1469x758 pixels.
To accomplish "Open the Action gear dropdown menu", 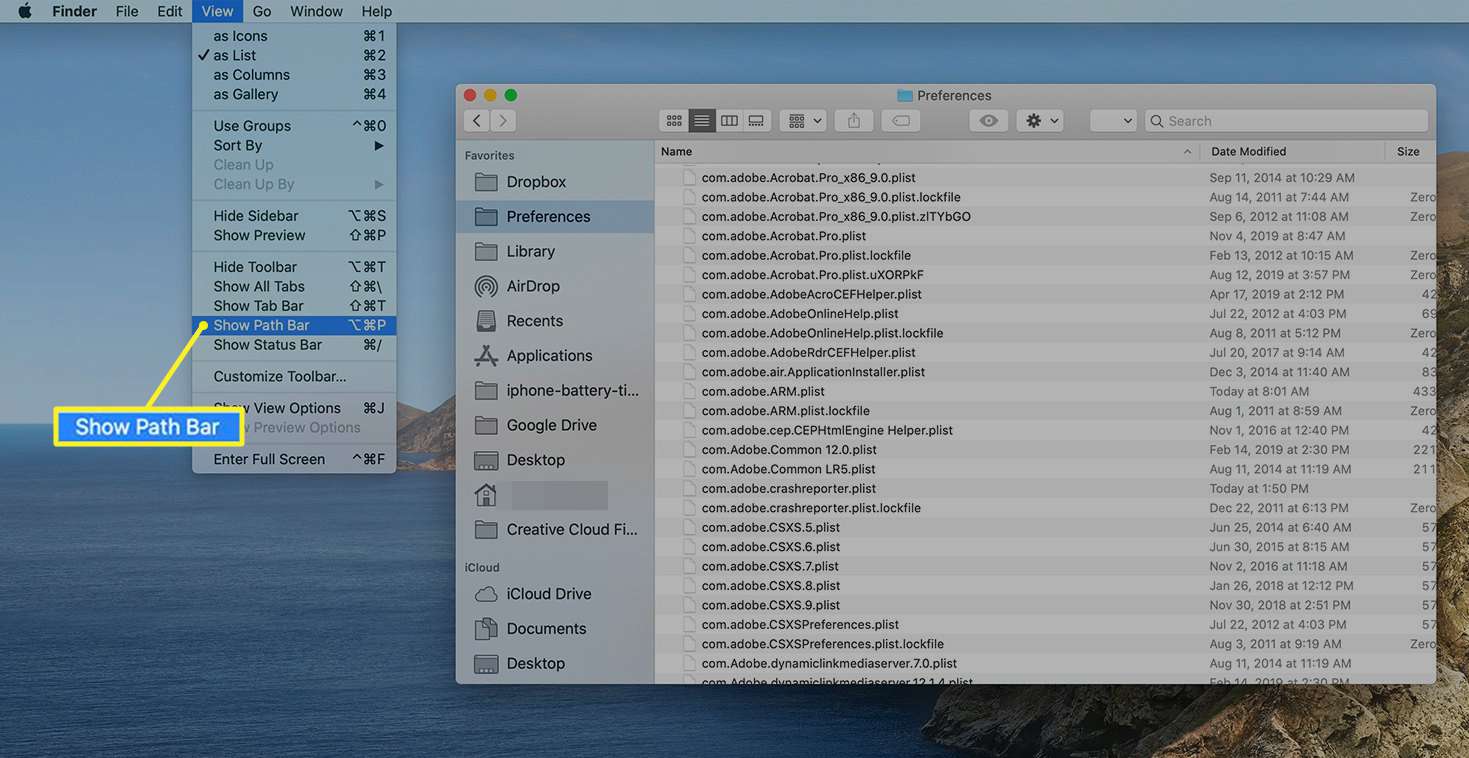I will 1040,121.
